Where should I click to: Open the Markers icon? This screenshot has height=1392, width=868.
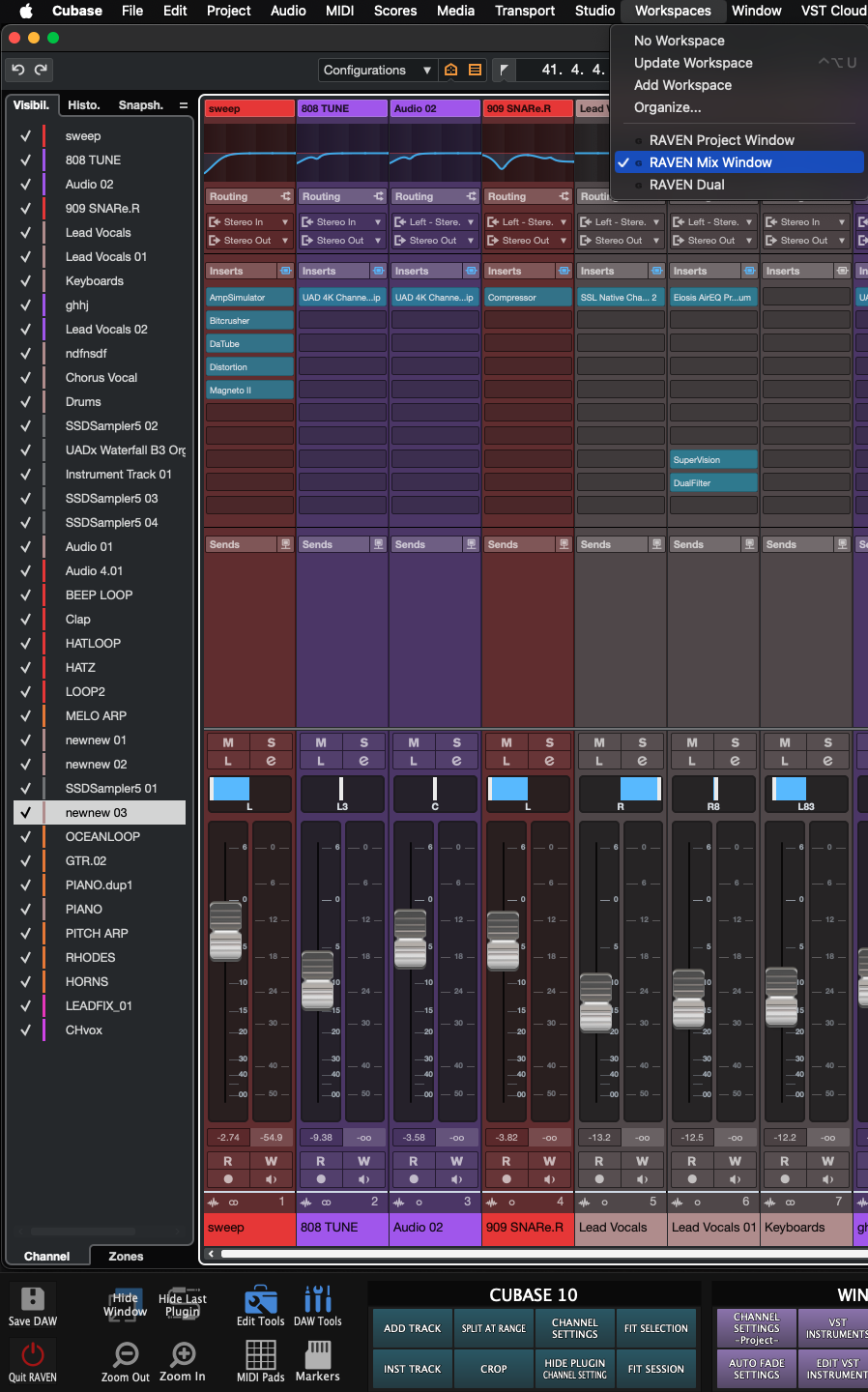coord(318,1353)
